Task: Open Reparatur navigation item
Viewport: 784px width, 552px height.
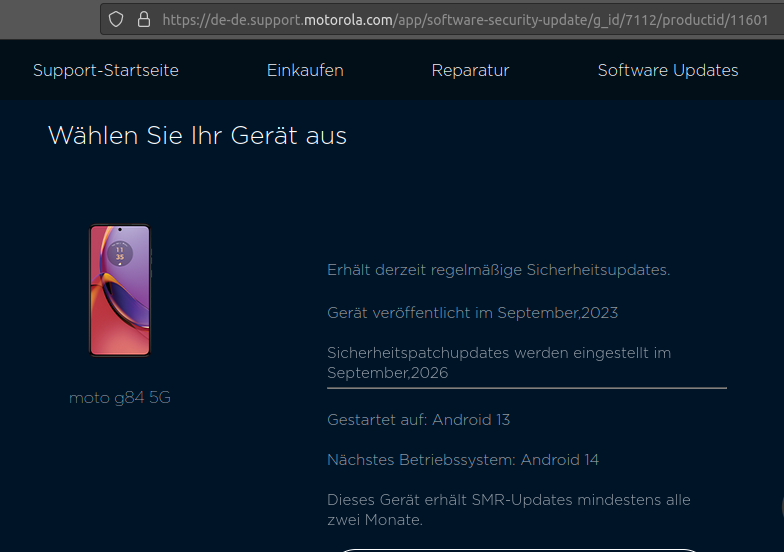Action: click(470, 70)
